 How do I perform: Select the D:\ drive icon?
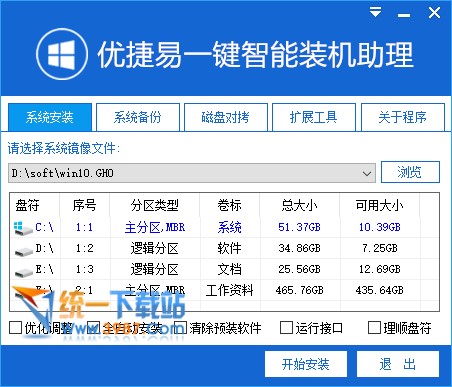click(x=24, y=250)
